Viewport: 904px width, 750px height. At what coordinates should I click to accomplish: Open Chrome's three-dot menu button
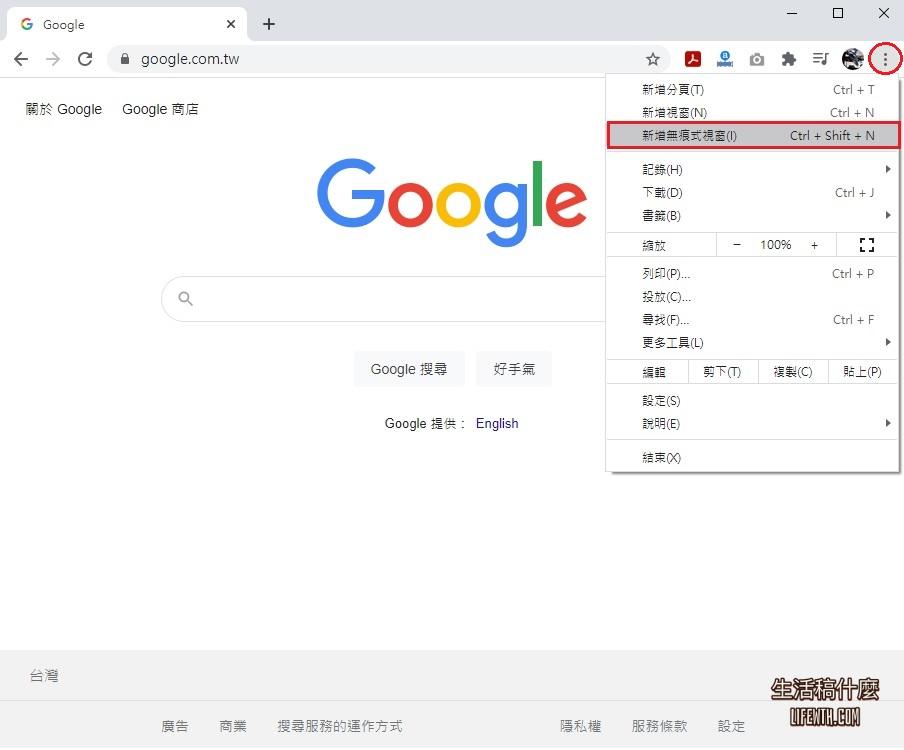pyautogui.click(x=885, y=59)
